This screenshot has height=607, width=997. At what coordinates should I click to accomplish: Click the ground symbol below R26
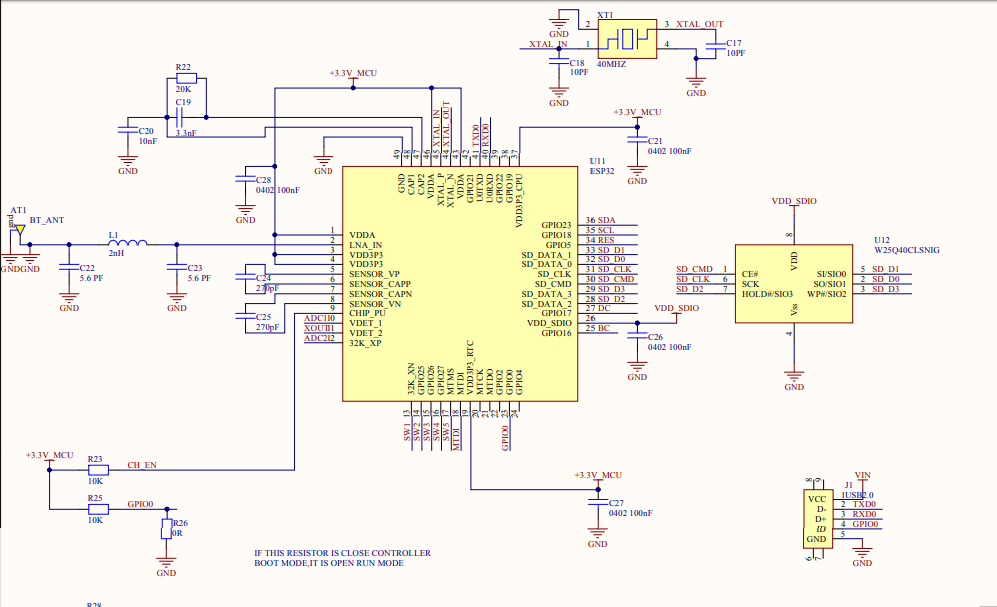pyautogui.click(x=167, y=561)
